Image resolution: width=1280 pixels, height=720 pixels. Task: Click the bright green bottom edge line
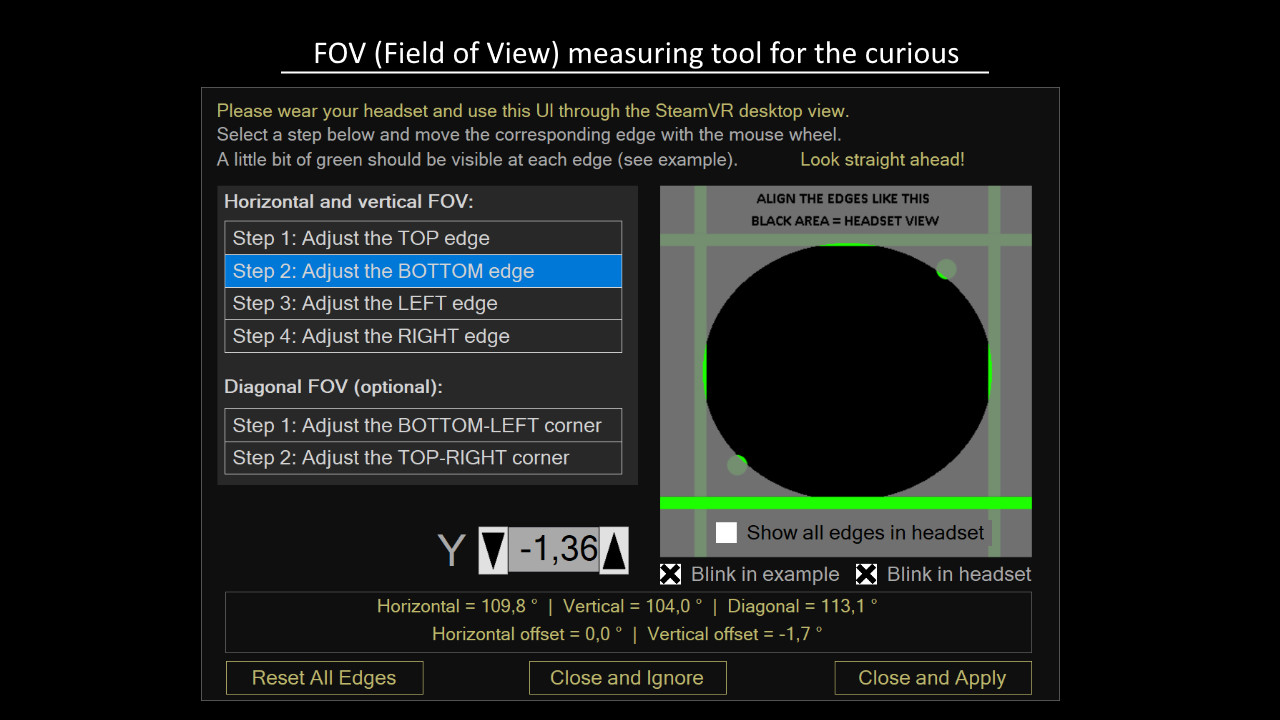click(x=845, y=501)
